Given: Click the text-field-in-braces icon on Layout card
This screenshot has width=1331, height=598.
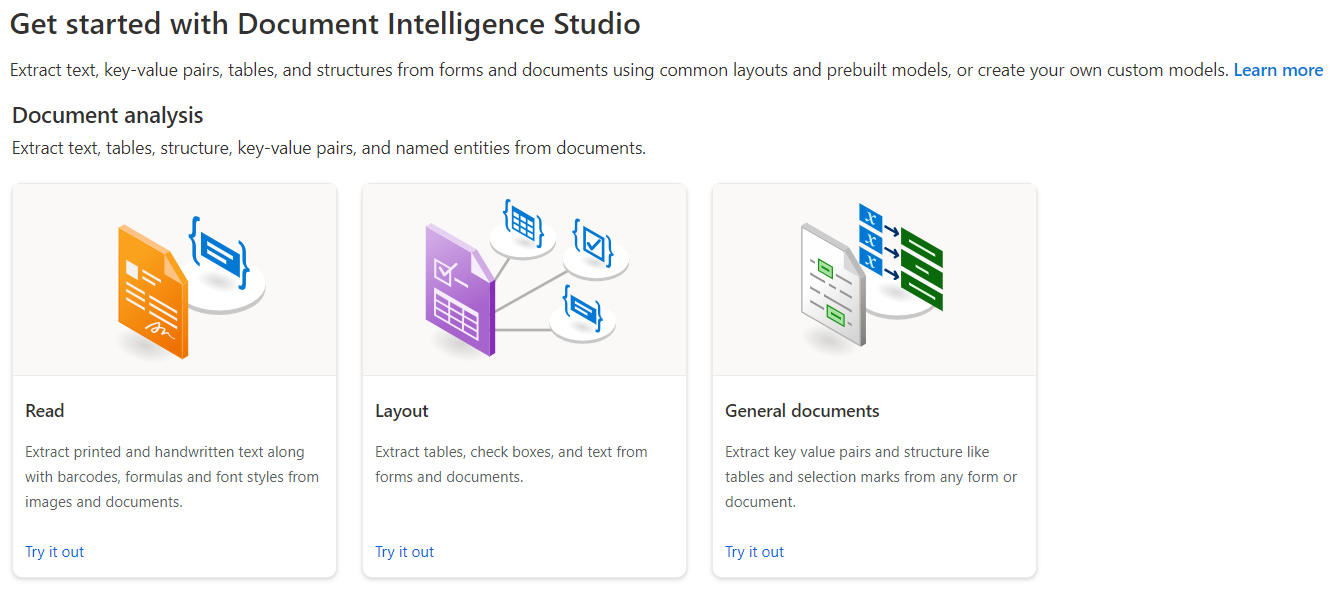Looking at the screenshot, I should (x=582, y=308).
